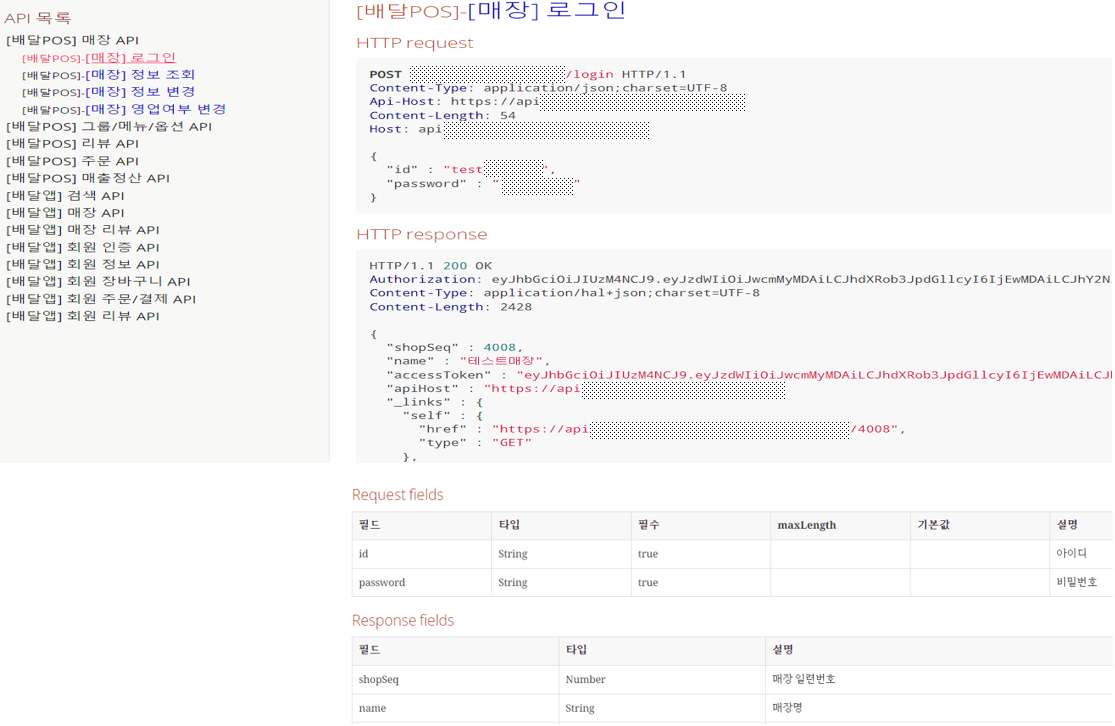This screenshot has height=726, width=1115.
Task: Click the Content-Length: 54 header line
Action: pos(442,116)
